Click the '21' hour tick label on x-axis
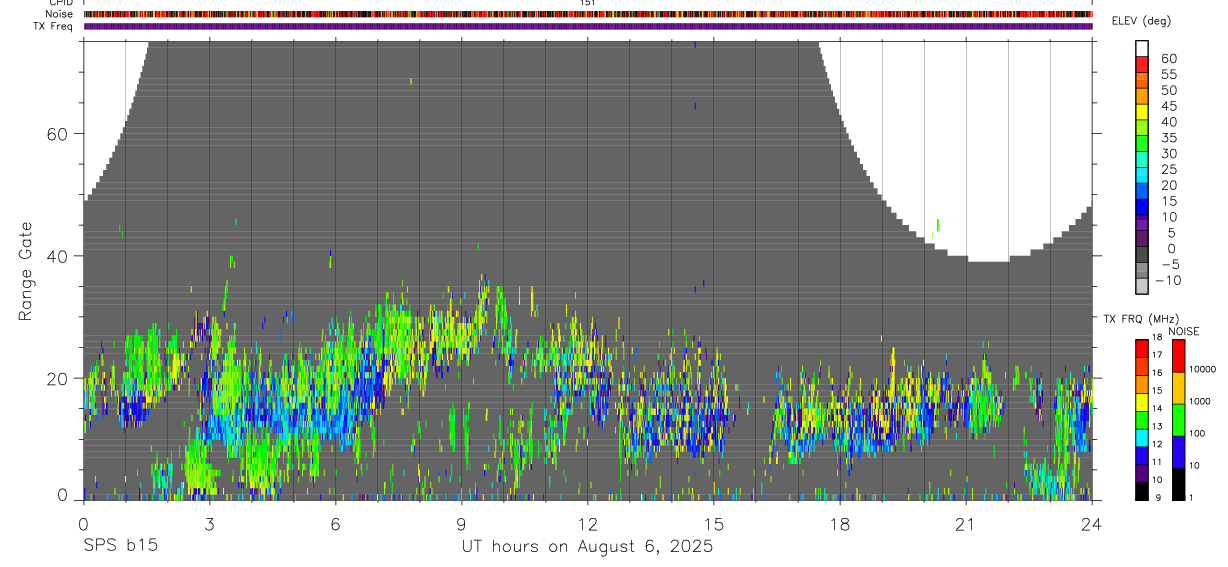This screenshot has height=567, width=1228. tap(966, 524)
